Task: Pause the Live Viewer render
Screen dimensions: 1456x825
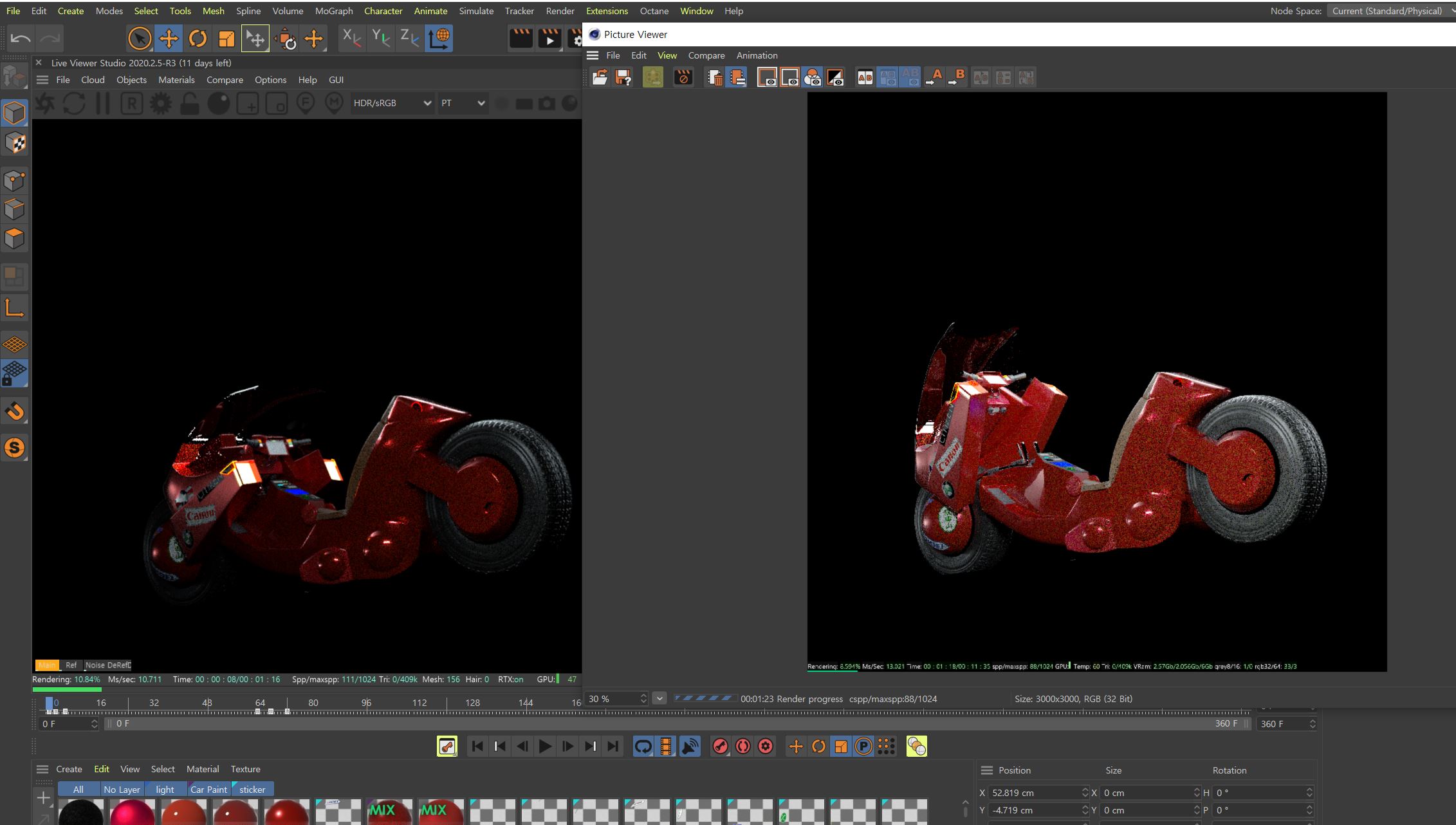Action: (103, 103)
